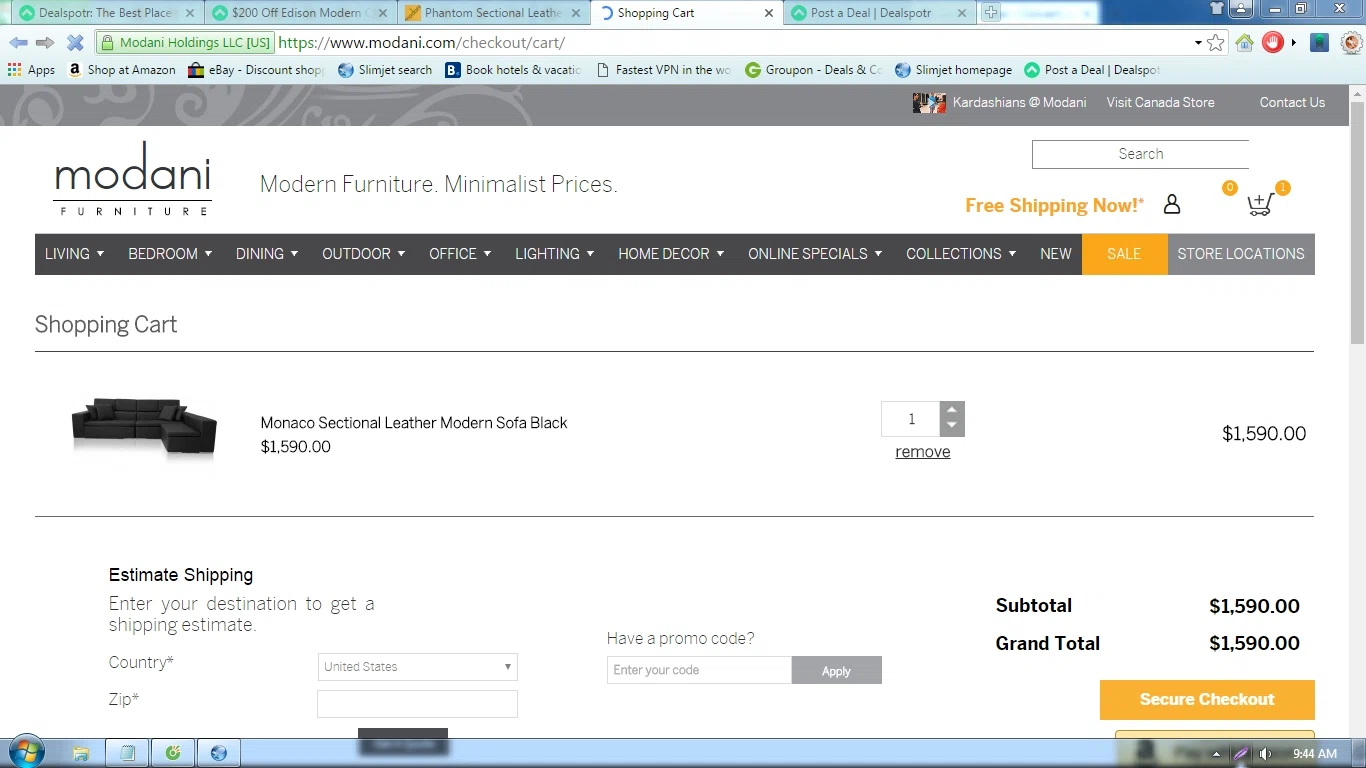Expand the DINING menu

click(x=267, y=254)
